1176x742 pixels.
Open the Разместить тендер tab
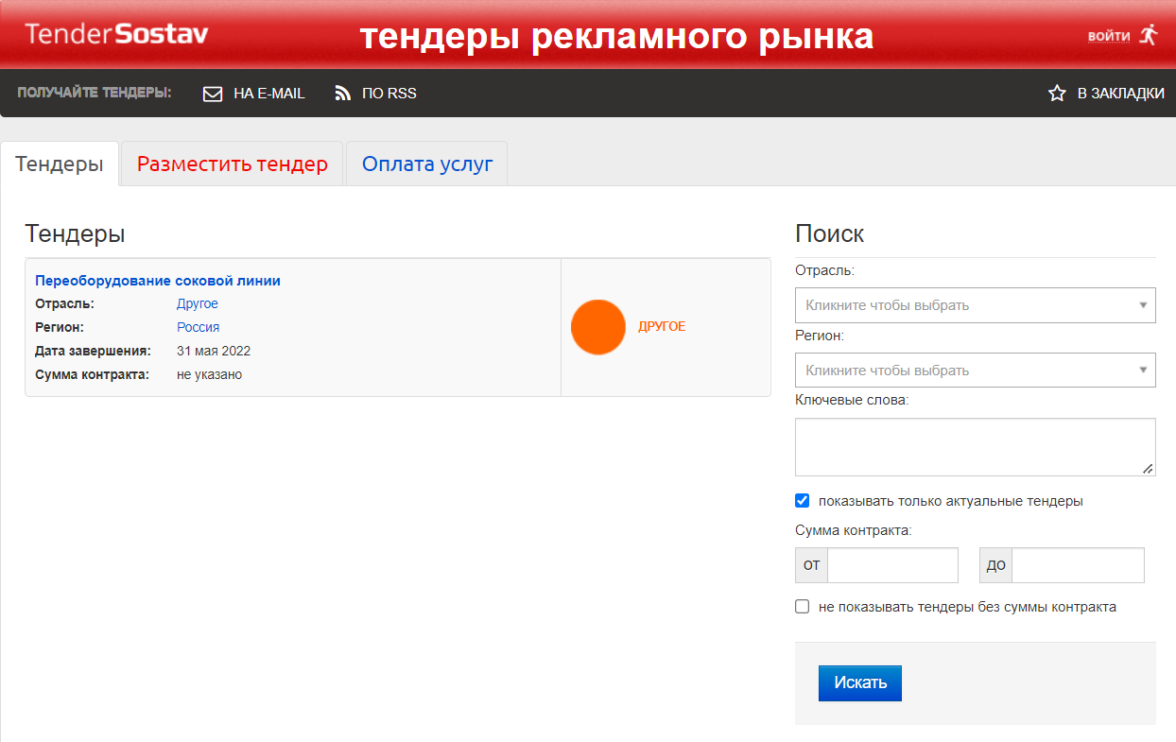click(x=232, y=164)
